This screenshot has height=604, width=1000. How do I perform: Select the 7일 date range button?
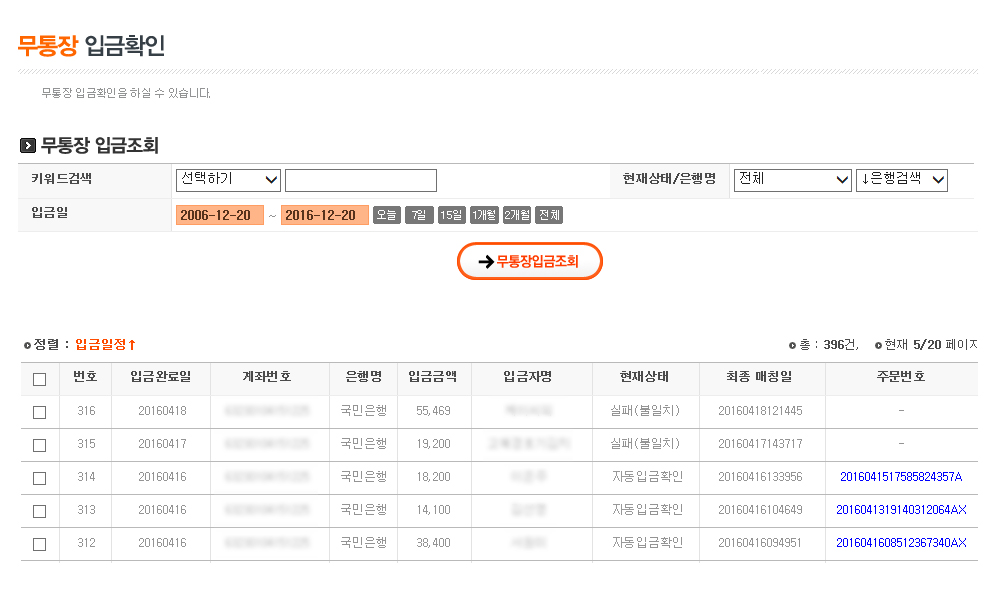(419, 215)
